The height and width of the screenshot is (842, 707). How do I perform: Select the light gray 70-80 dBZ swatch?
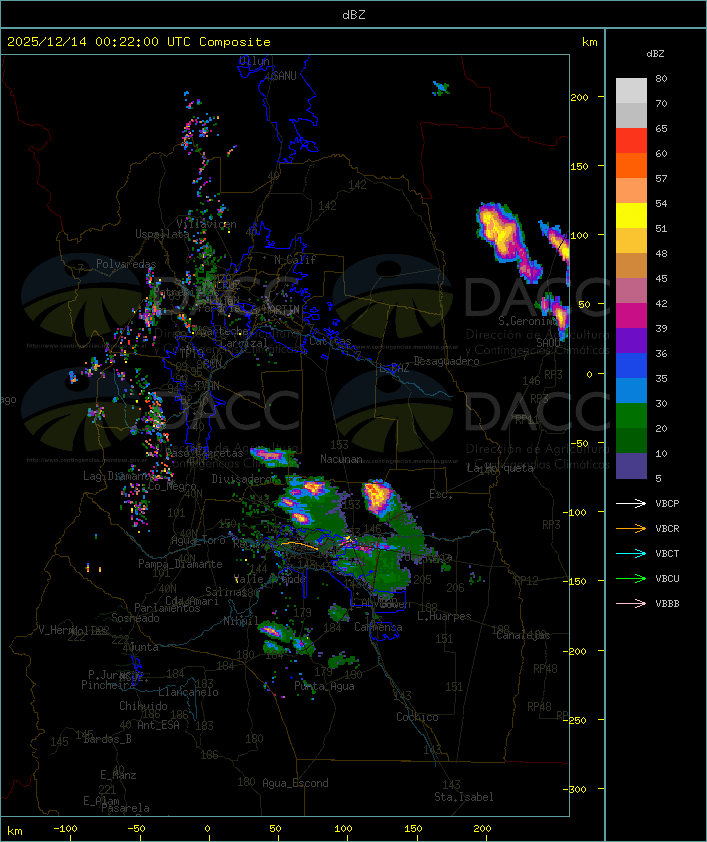631,90
